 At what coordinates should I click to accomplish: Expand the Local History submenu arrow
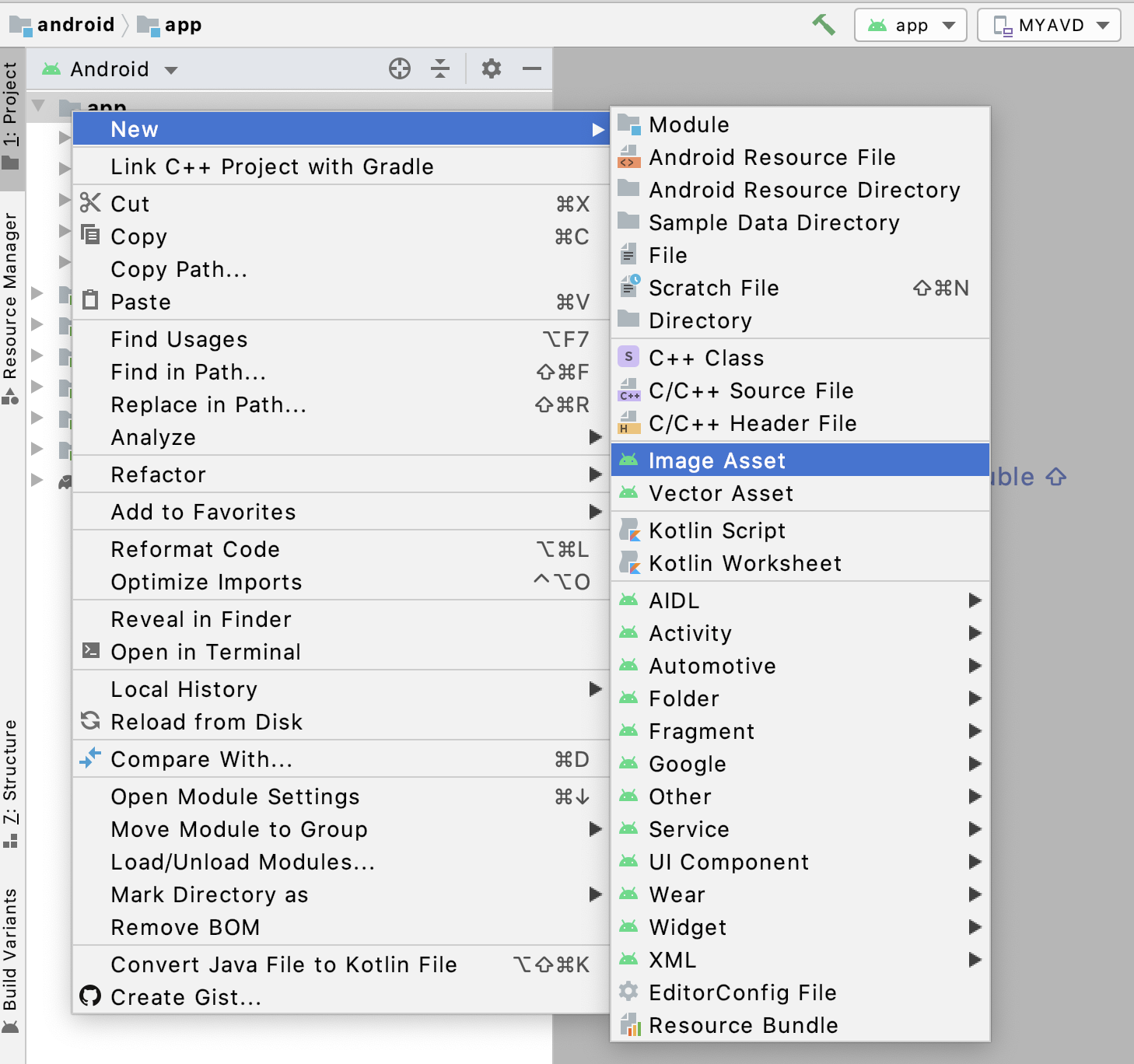tap(596, 689)
